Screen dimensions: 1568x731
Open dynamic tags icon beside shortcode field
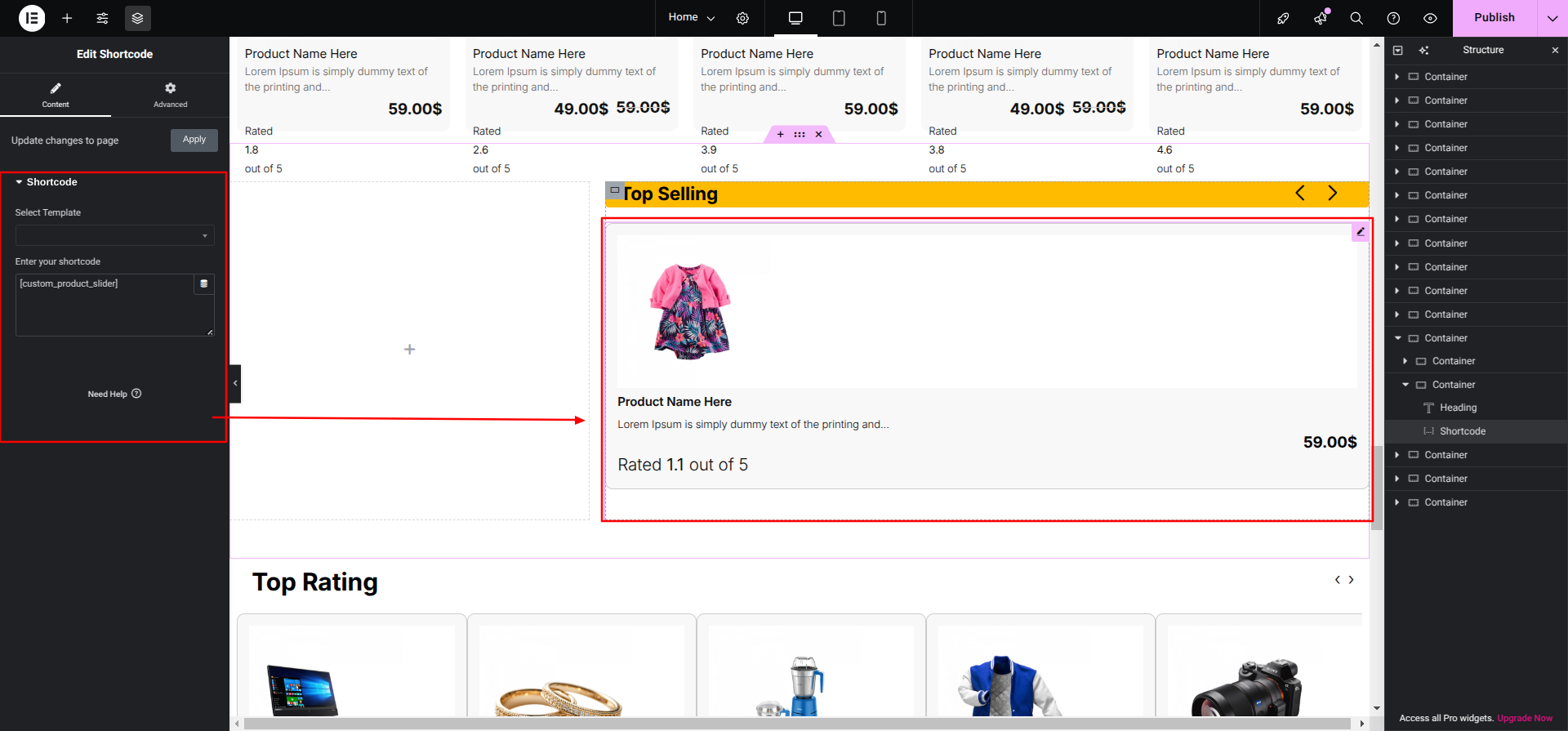point(204,283)
